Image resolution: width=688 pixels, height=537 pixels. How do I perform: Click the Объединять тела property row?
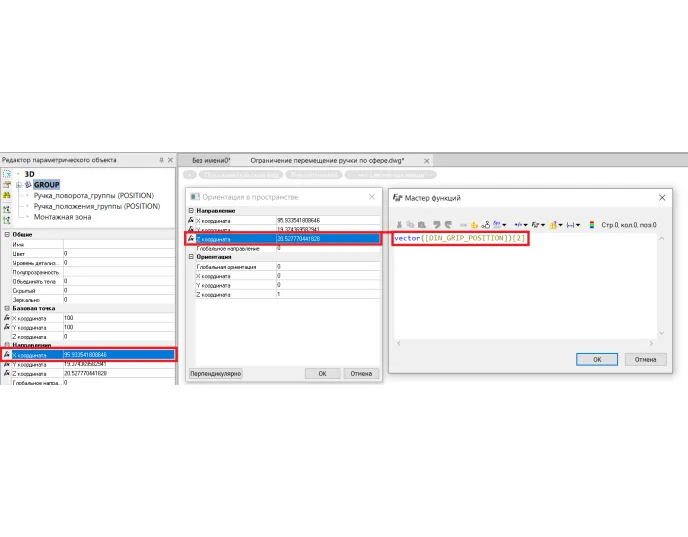(93, 281)
